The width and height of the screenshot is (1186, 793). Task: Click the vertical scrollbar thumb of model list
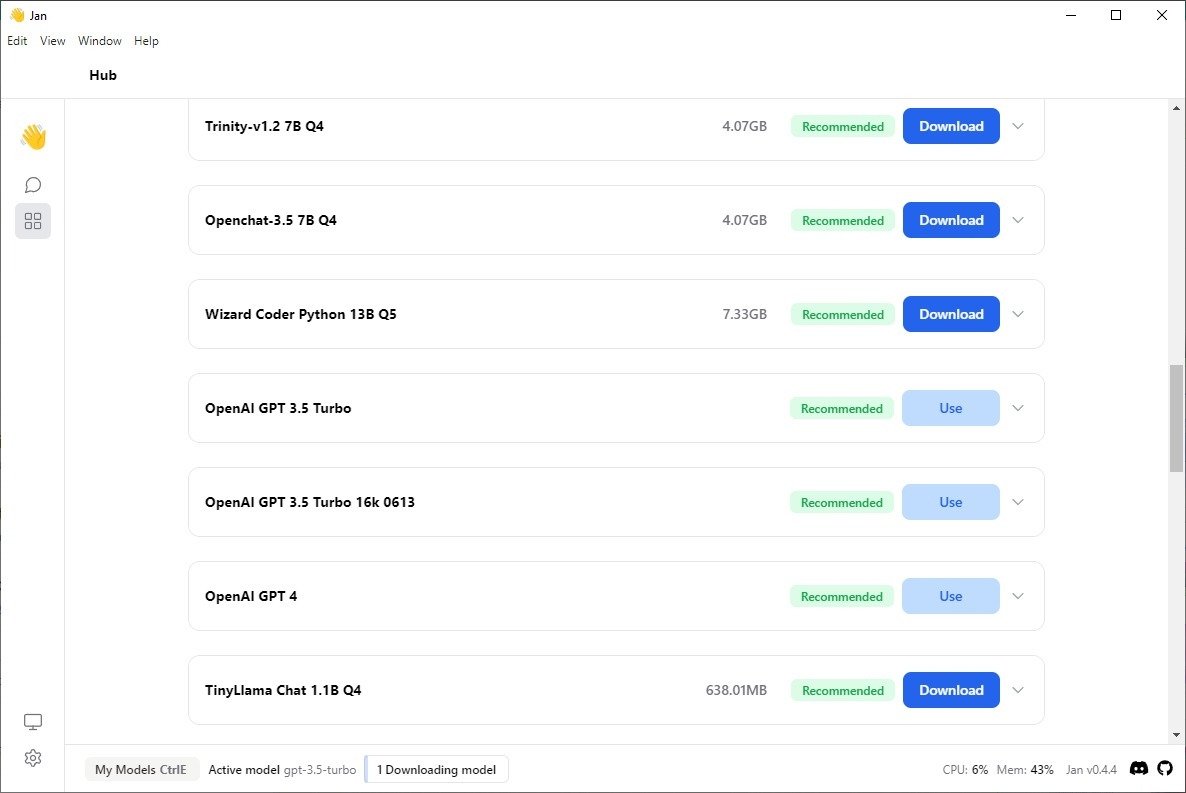[1176, 418]
